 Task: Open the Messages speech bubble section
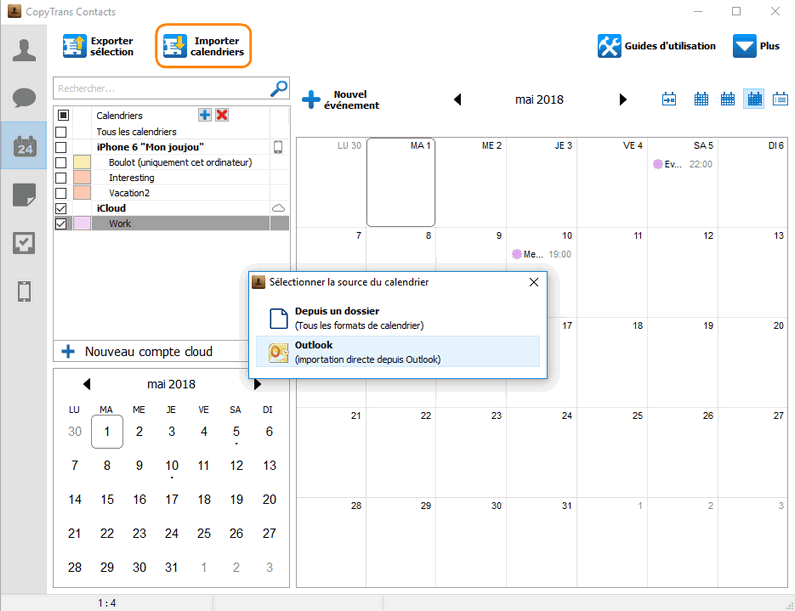pos(24,97)
